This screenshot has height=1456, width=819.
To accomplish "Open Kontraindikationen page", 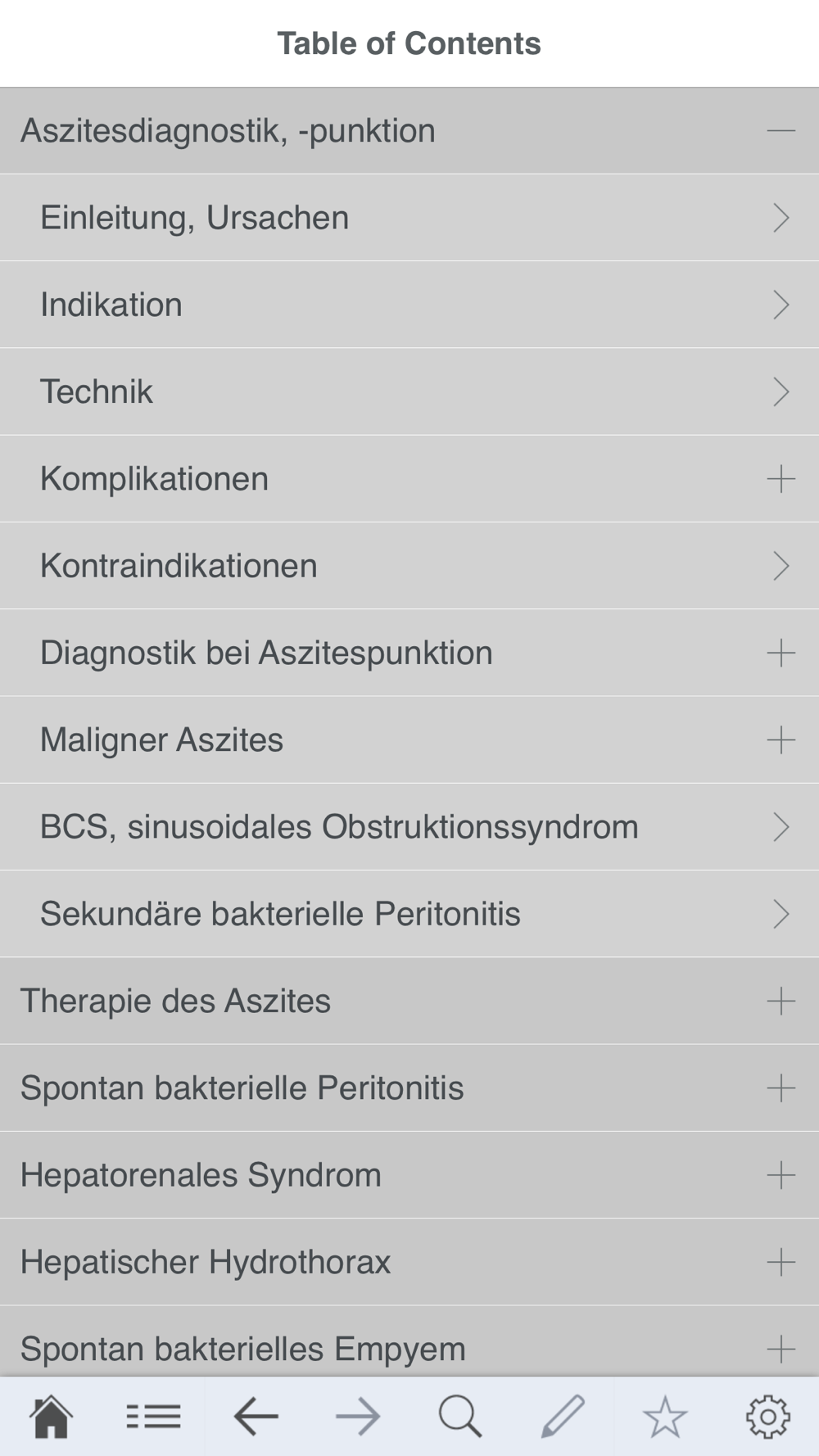I will click(x=409, y=566).
